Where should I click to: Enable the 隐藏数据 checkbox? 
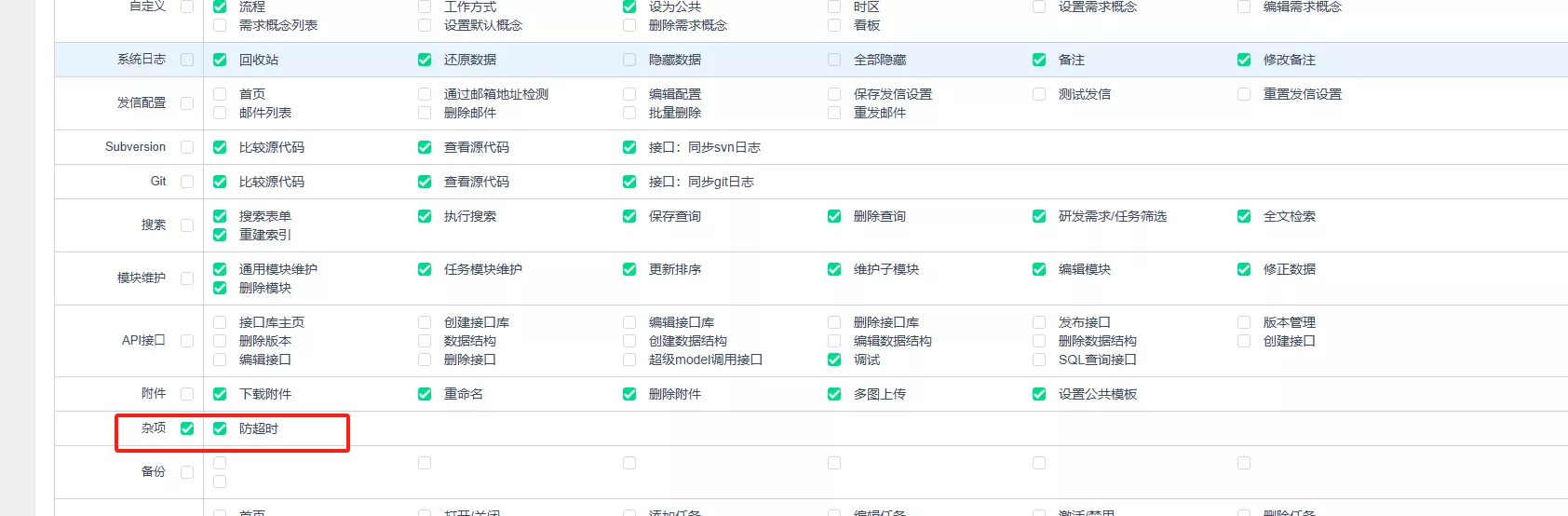pyautogui.click(x=629, y=60)
